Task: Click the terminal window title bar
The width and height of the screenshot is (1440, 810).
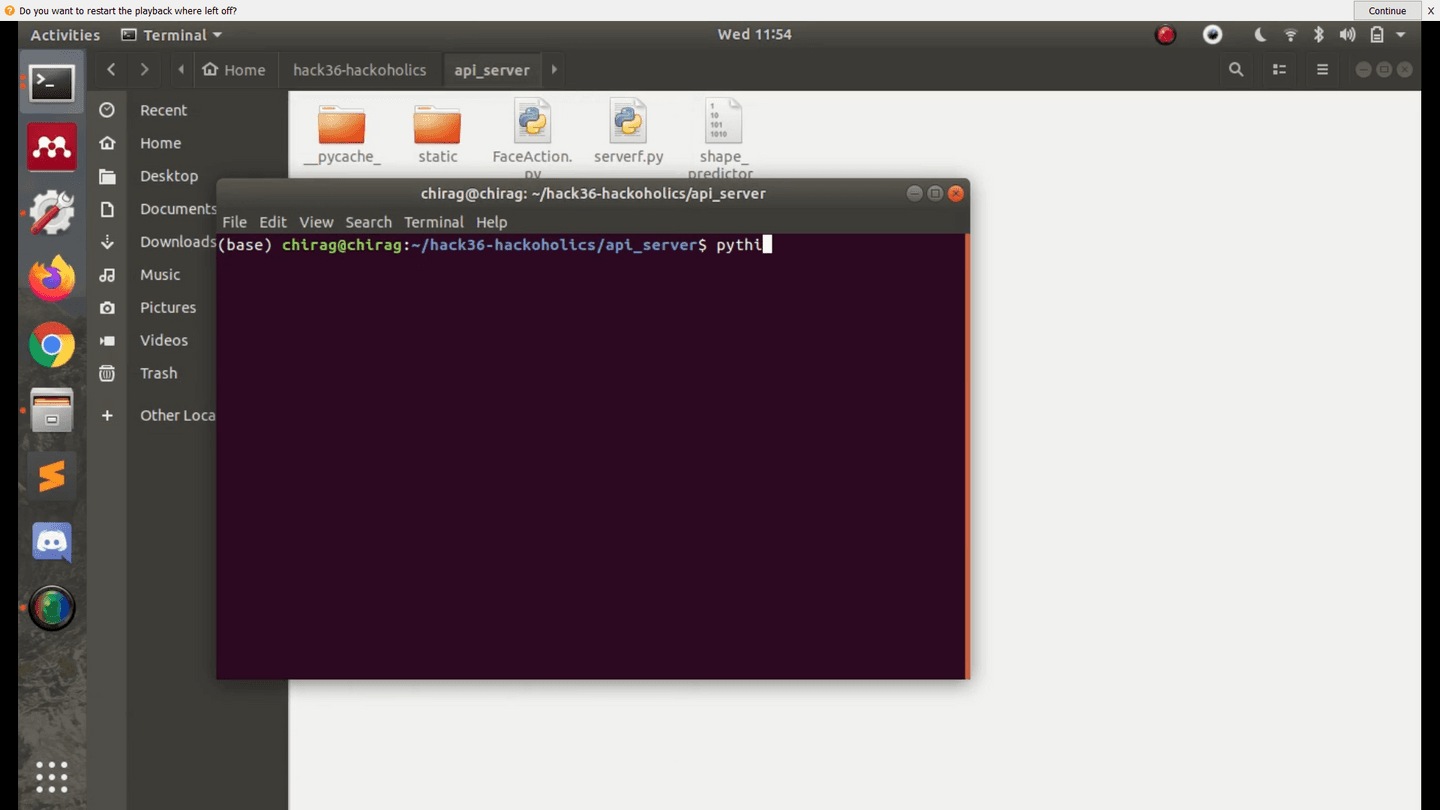Action: point(593,194)
